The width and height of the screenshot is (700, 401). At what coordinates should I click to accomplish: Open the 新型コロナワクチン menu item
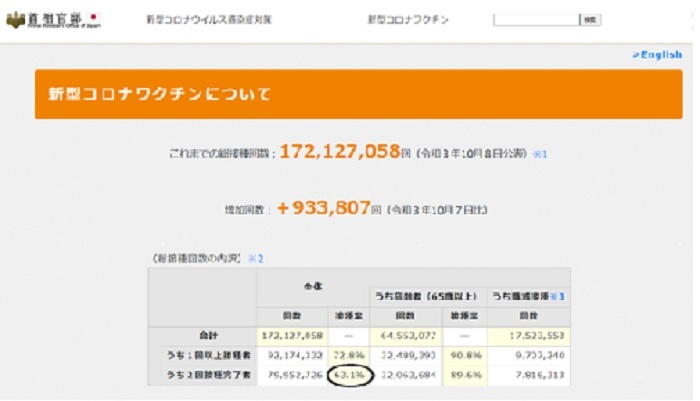407,20
